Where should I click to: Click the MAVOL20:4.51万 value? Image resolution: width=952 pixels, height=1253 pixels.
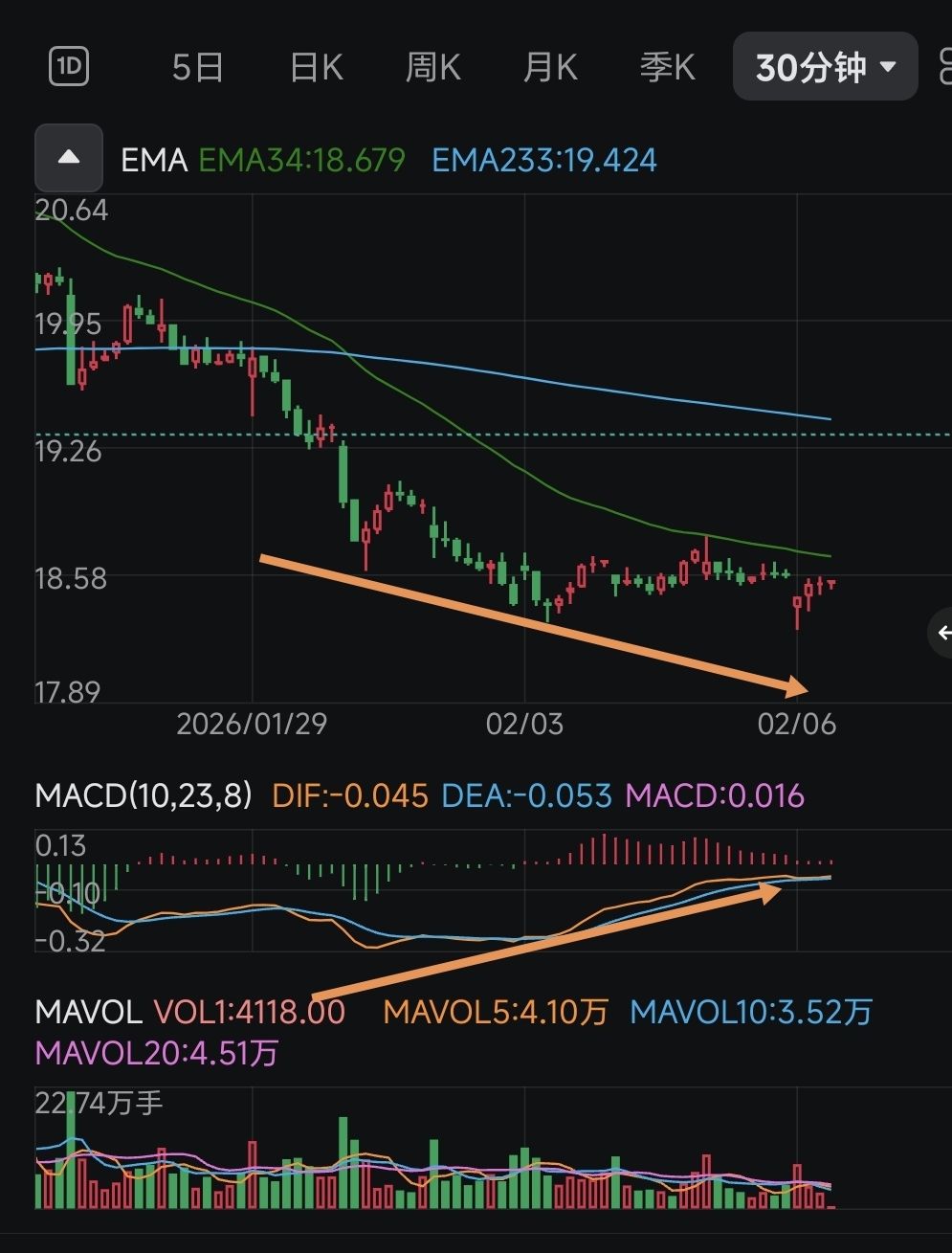(x=157, y=1054)
